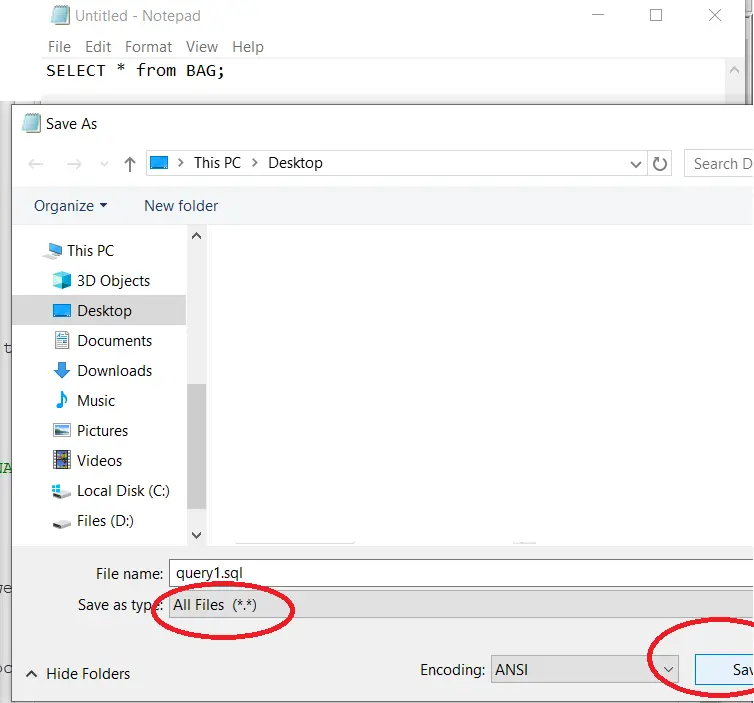The image size is (754, 703).
Task: Click This PC in the address breadcrumb
Action: click(217, 163)
